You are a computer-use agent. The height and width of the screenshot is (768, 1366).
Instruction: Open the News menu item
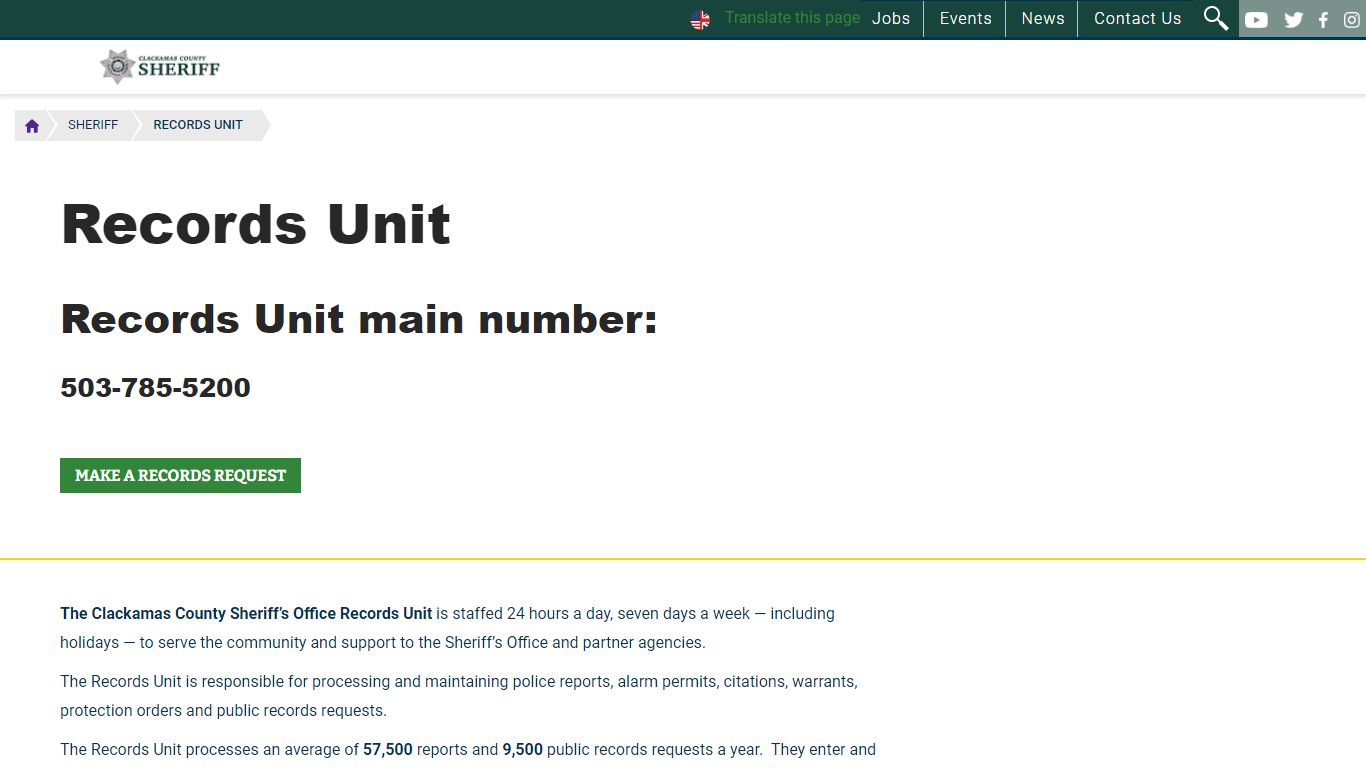pyautogui.click(x=1043, y=18)
